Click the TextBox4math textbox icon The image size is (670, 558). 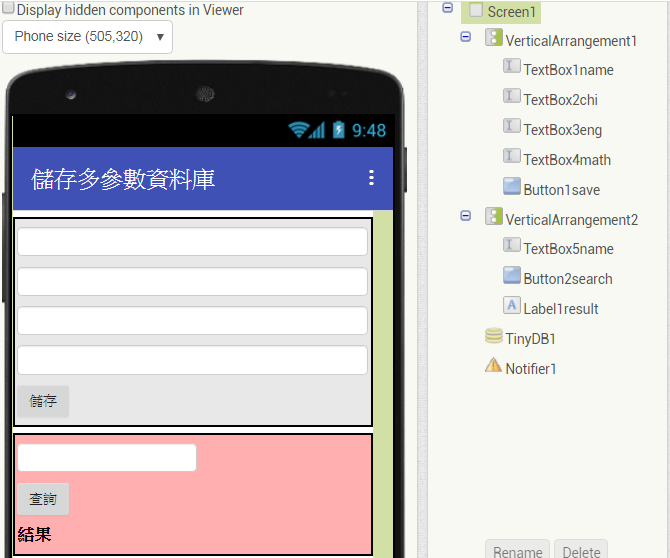click(511, 156)
